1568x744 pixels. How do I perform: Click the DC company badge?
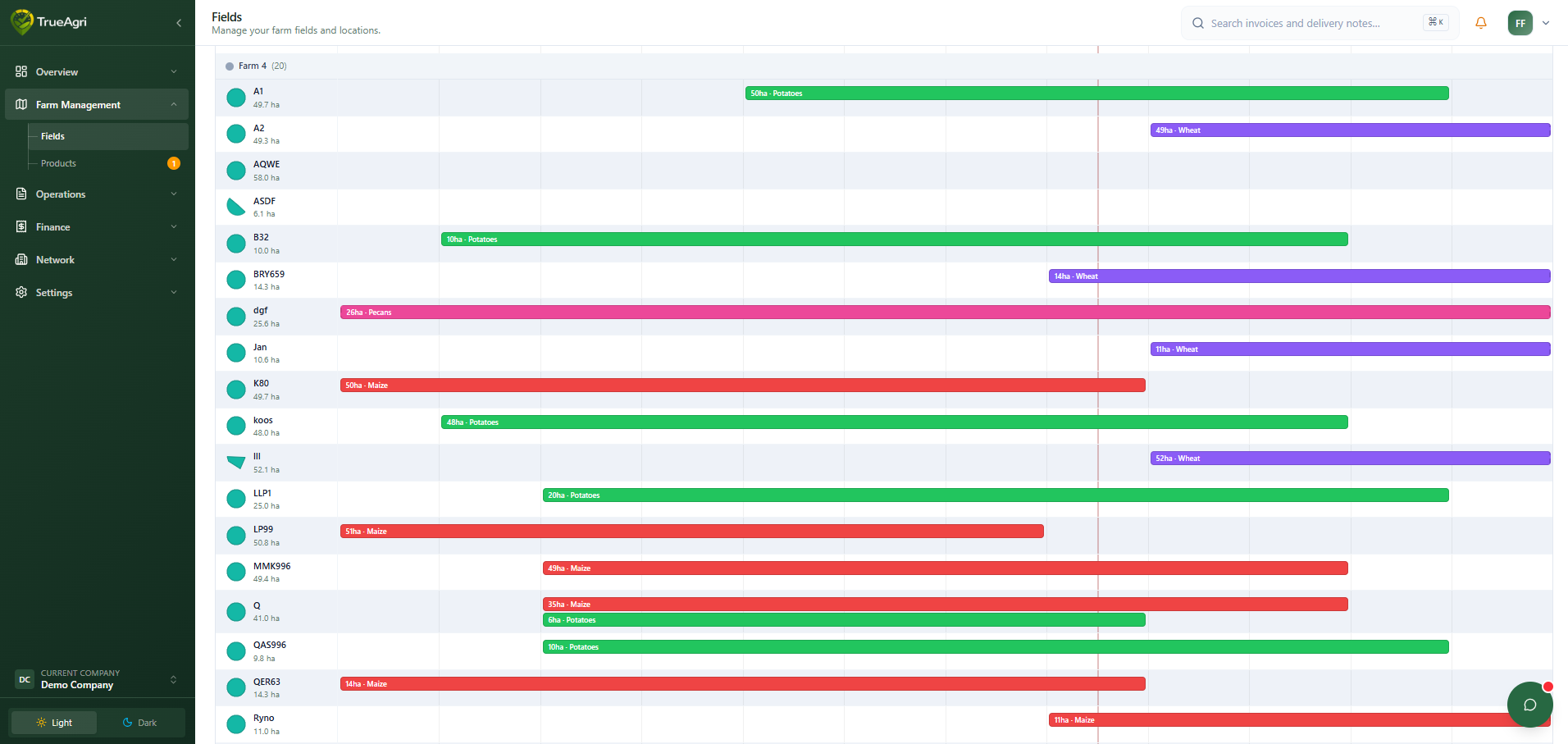(25, 679)
